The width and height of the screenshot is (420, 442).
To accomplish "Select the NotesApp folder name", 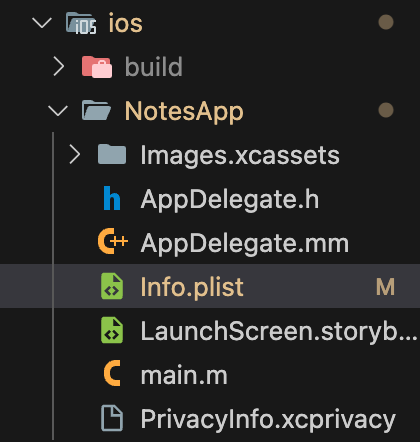I will click(184, 112).
